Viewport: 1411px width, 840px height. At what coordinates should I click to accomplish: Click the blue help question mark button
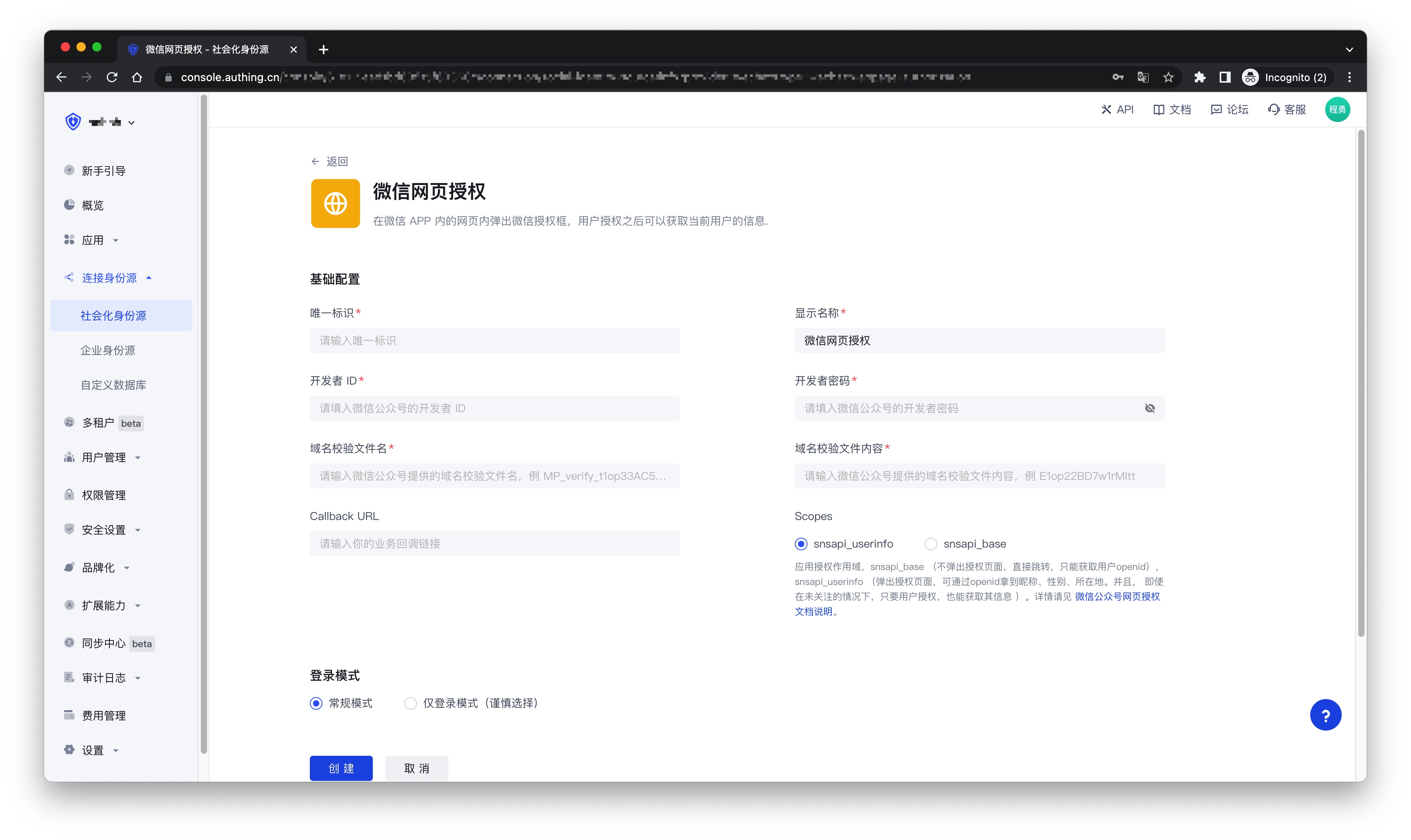coord(1324,715)
